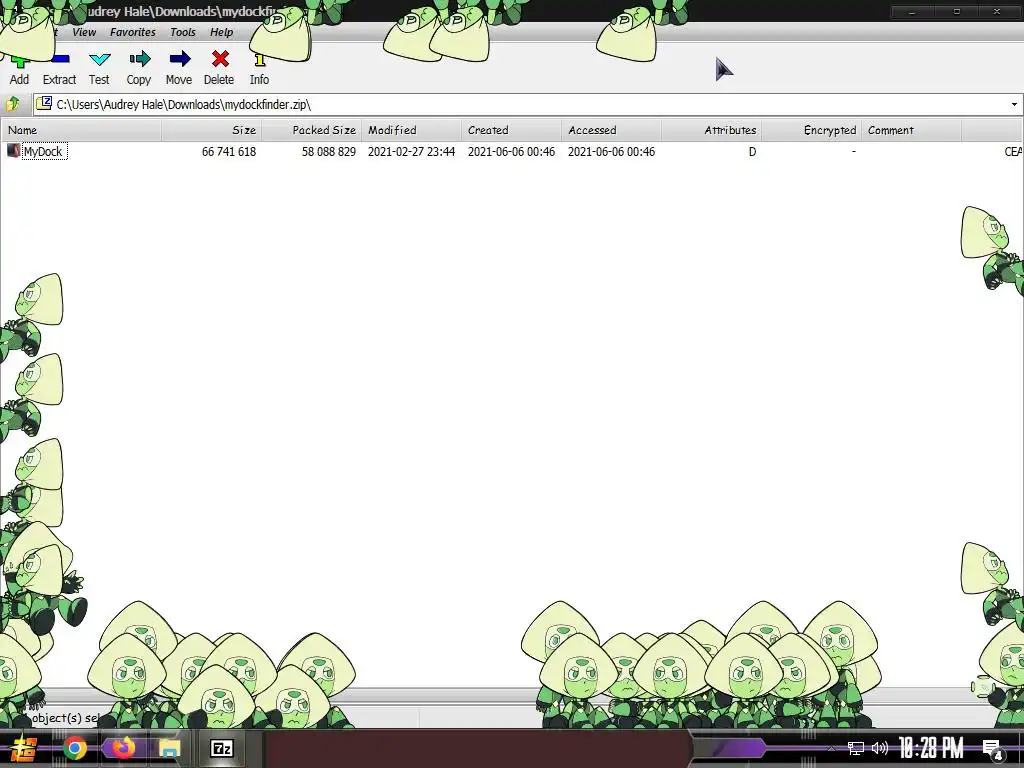Image resolution: width=1024 pixels, height=768 pixels.
Task: Open the network tray icon
Action: 856,748
